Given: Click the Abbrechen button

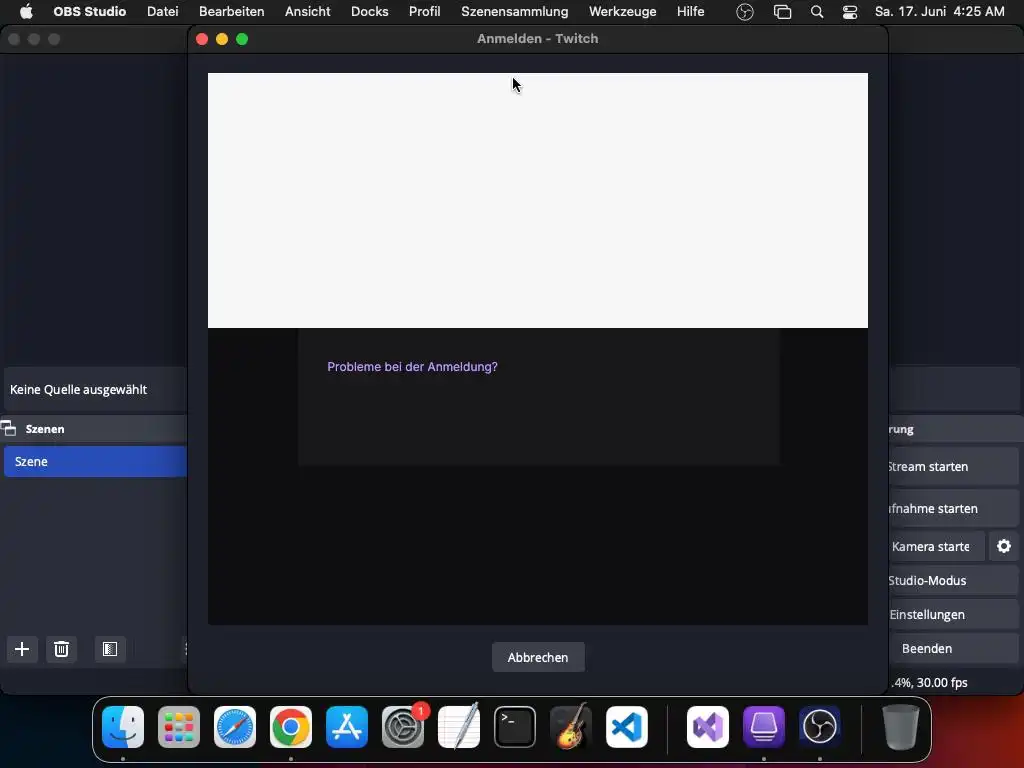Looking at the screenshot, I should point(538,657).
